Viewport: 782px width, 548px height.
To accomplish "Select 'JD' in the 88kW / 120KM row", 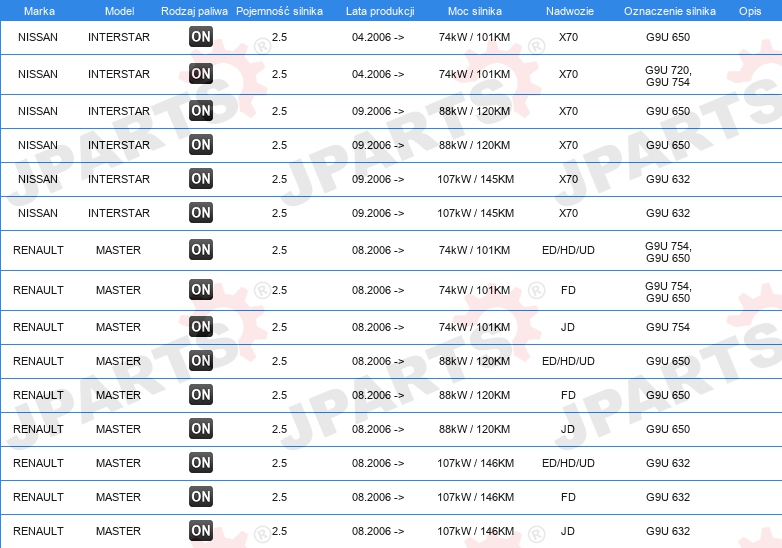I will click(x=568, y=429).
